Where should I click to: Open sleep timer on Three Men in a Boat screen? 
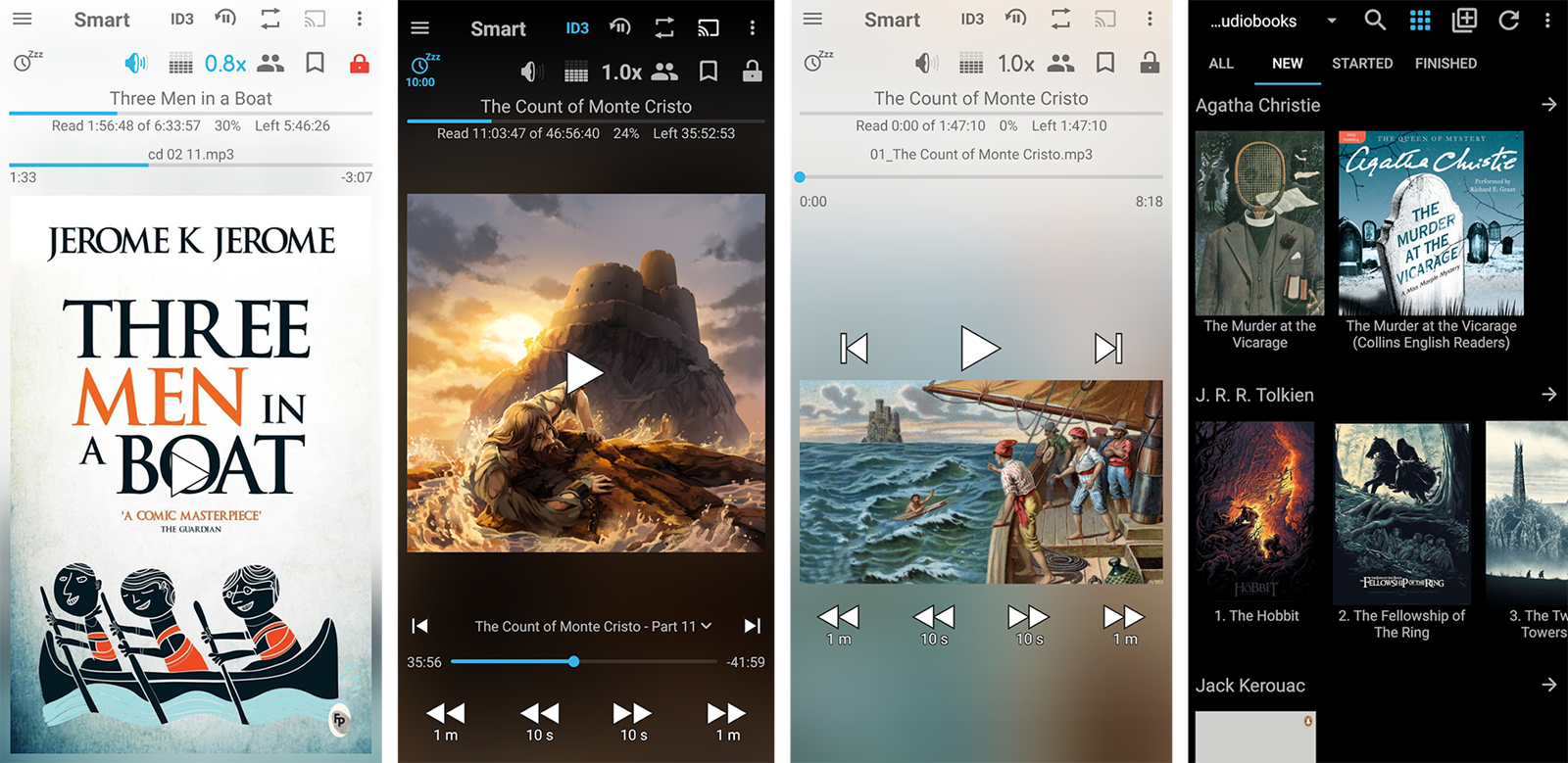coord(27,61)
